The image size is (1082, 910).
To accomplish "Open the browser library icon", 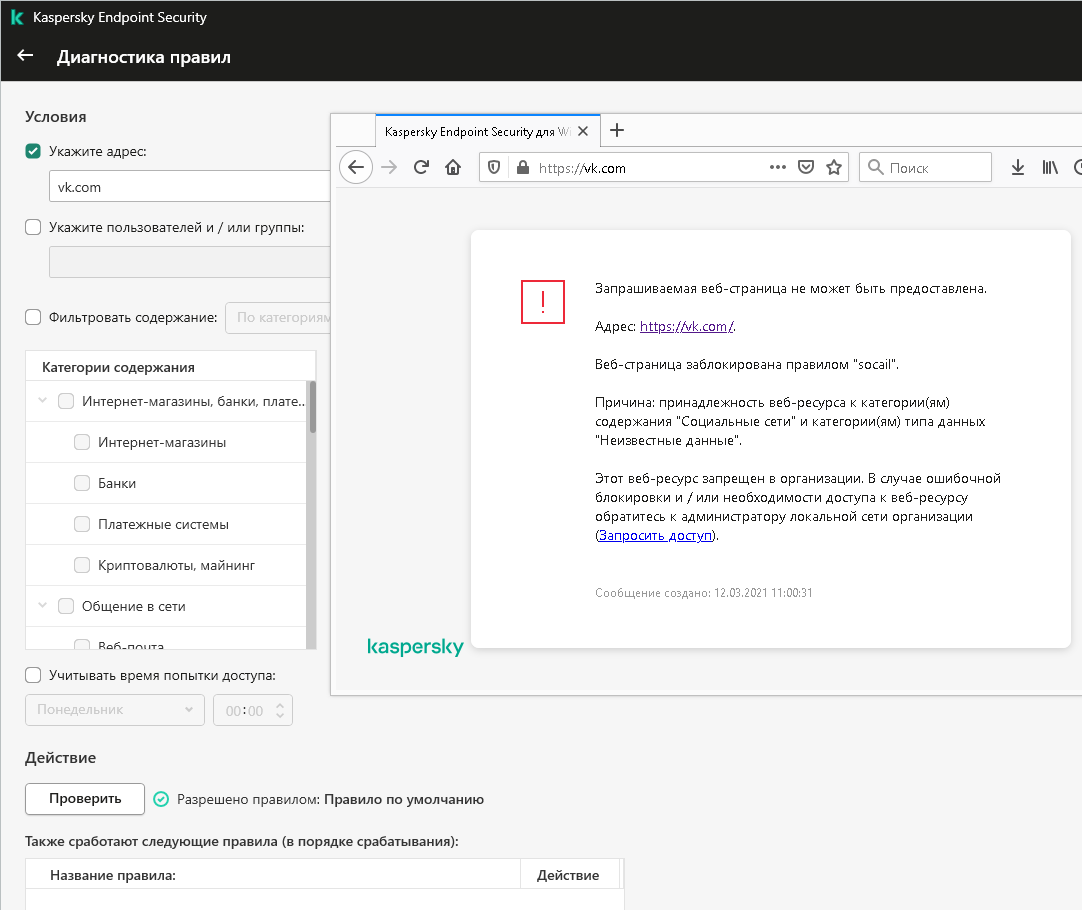I will pos(1049,168).
